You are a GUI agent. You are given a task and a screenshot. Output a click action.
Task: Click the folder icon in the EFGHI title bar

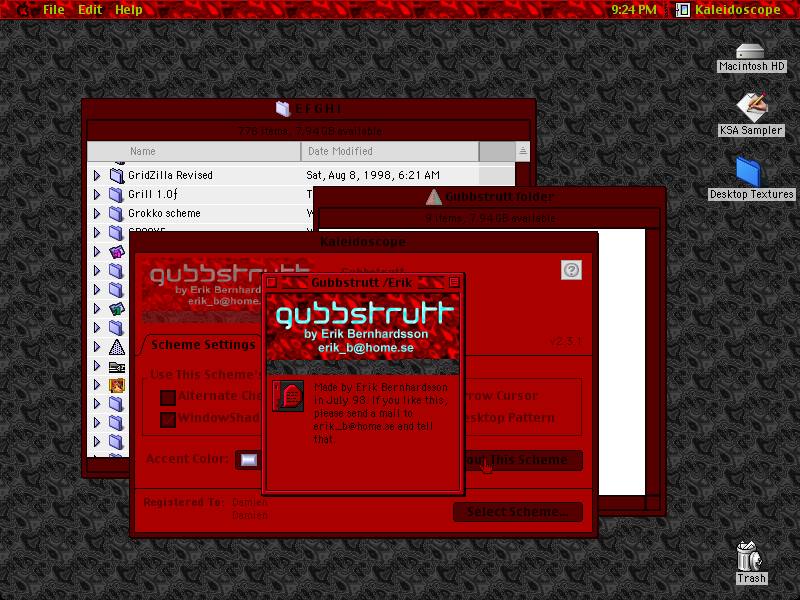[283, 109]
